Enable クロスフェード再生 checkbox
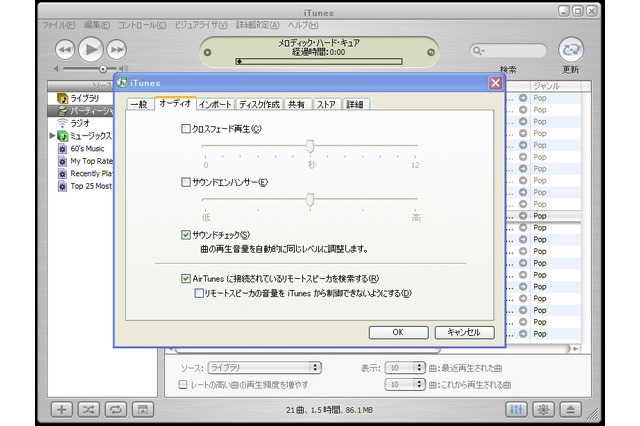Screen dimensions: 640x426 coord(185,129)
